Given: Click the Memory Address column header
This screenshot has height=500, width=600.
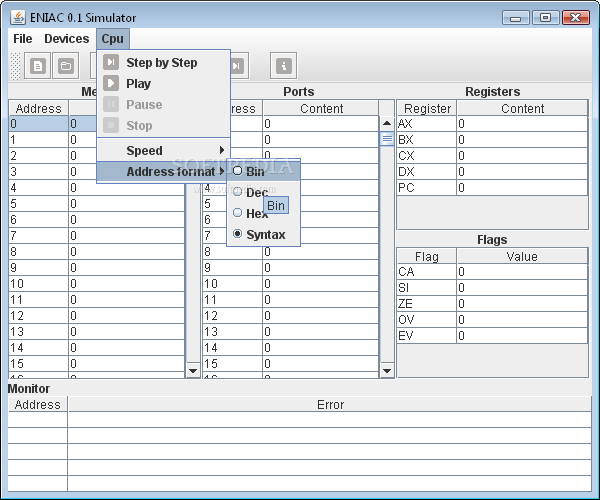Looking at the screenshot, I should coord(38,108).
